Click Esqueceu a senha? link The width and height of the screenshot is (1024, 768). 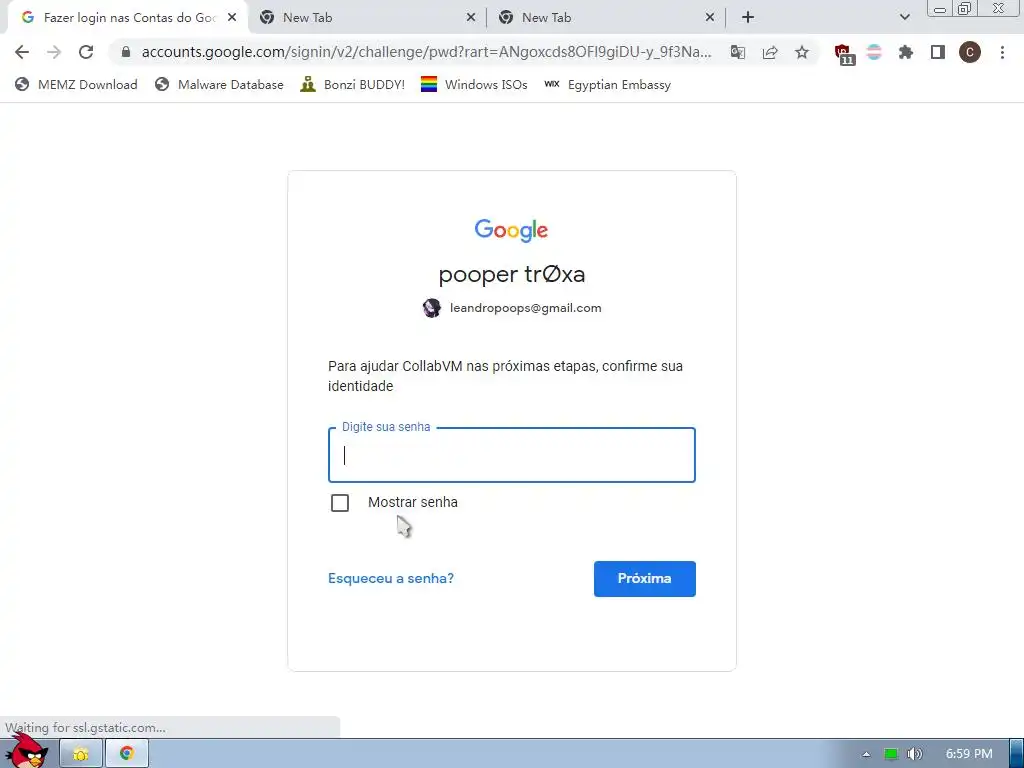(391, 579)
